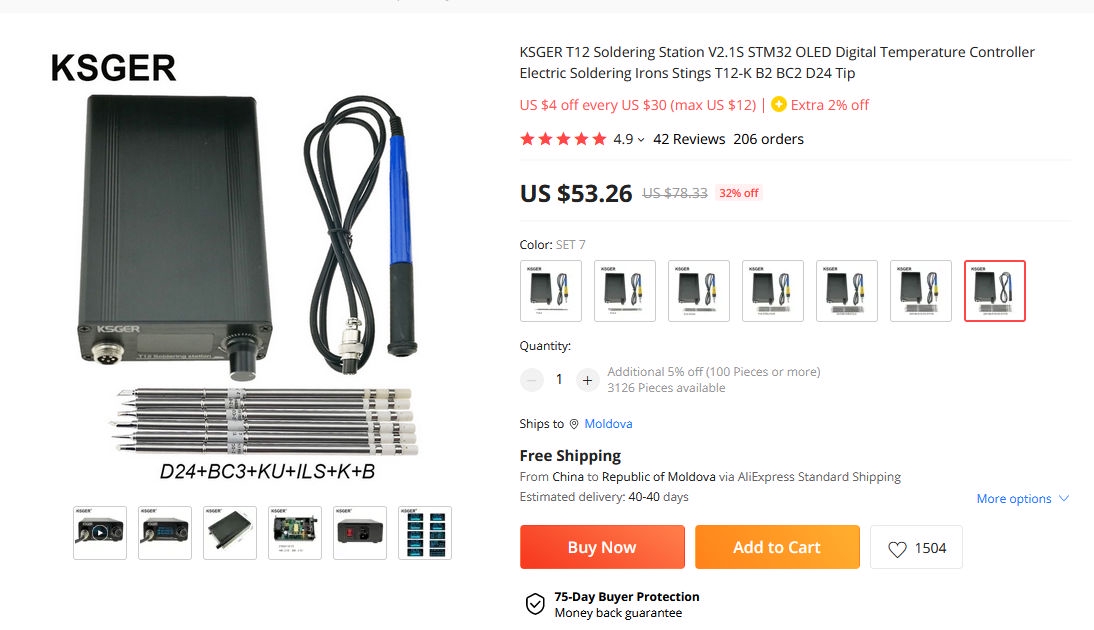
Task: Select the fourth color set swatch
Action: 773,291
